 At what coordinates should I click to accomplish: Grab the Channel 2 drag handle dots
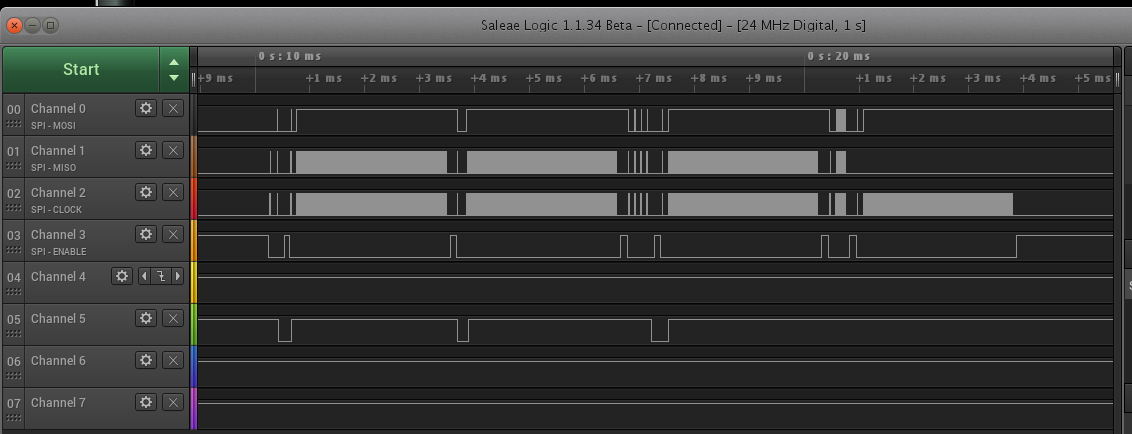(14, 208)
